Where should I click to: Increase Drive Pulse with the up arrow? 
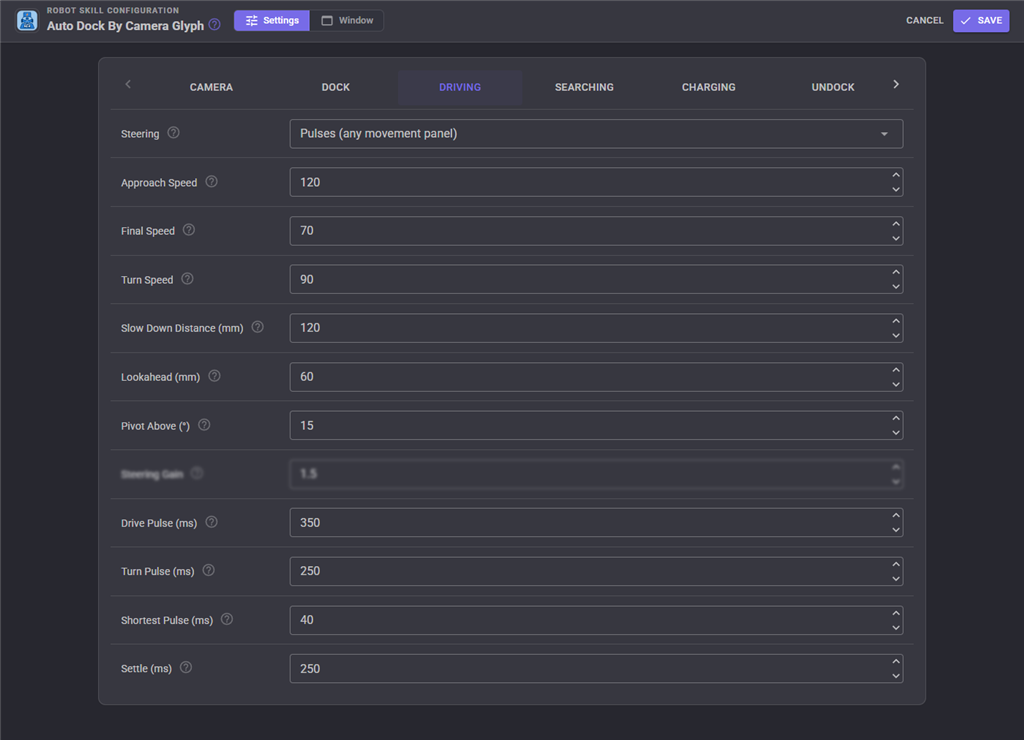click(x=896, y=515)
